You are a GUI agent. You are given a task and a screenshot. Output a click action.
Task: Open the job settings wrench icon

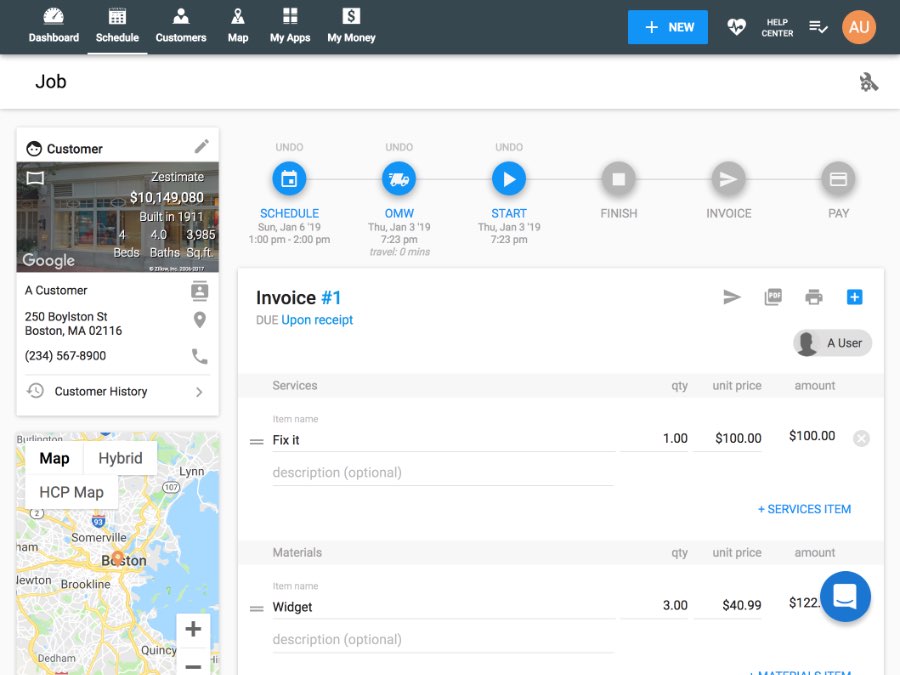tap(868, 81)
